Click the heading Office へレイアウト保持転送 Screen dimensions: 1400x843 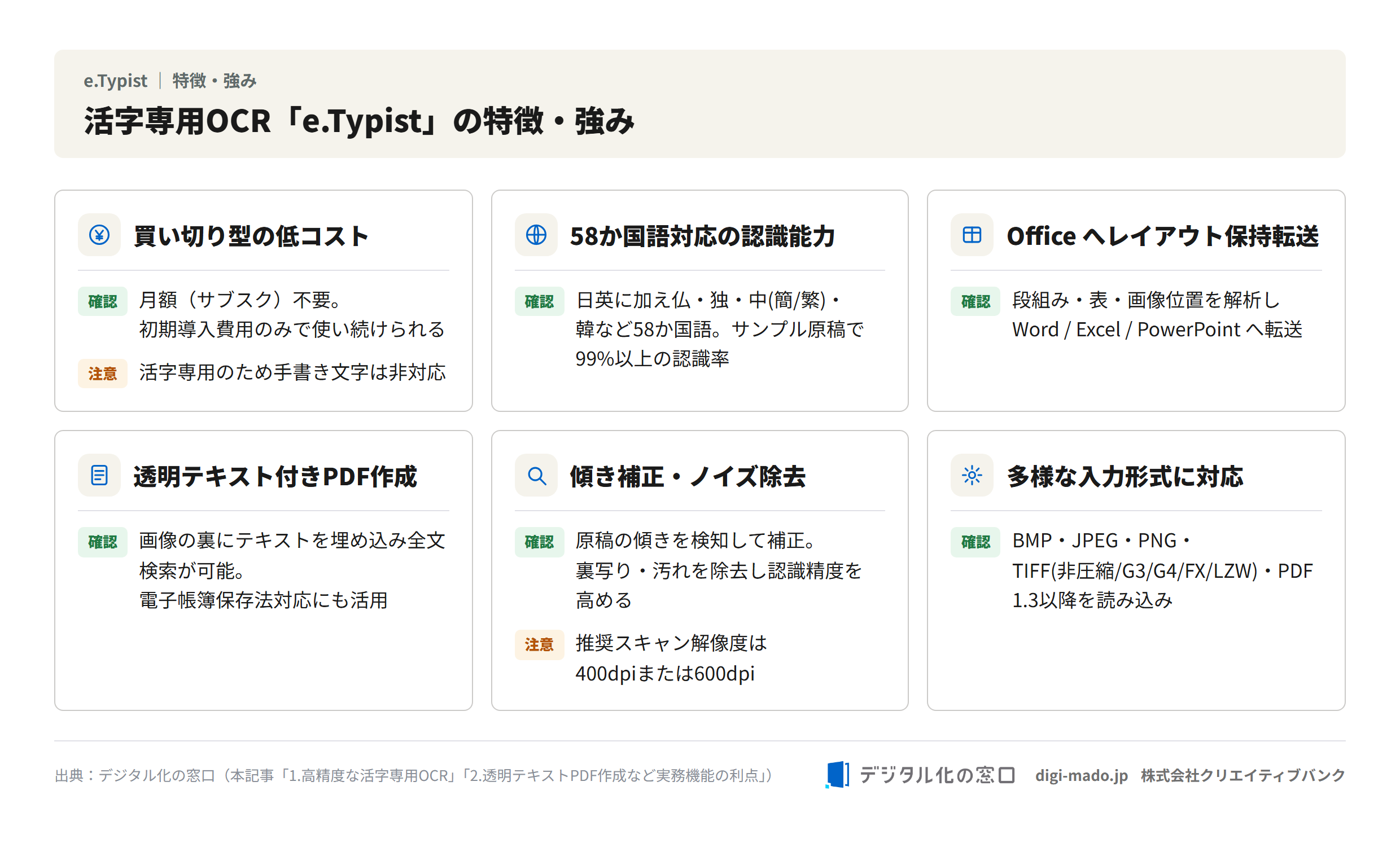pos(1162,236)
